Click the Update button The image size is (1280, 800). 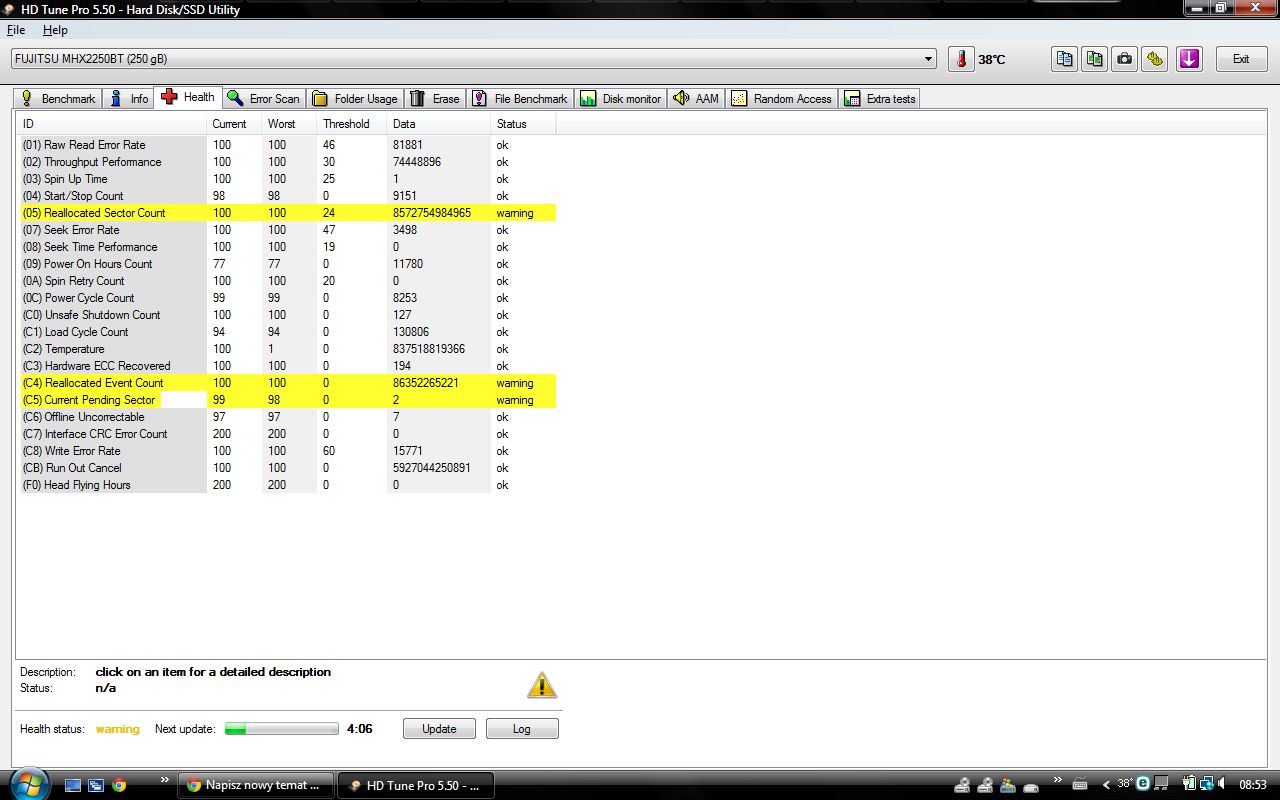(439, 729)
